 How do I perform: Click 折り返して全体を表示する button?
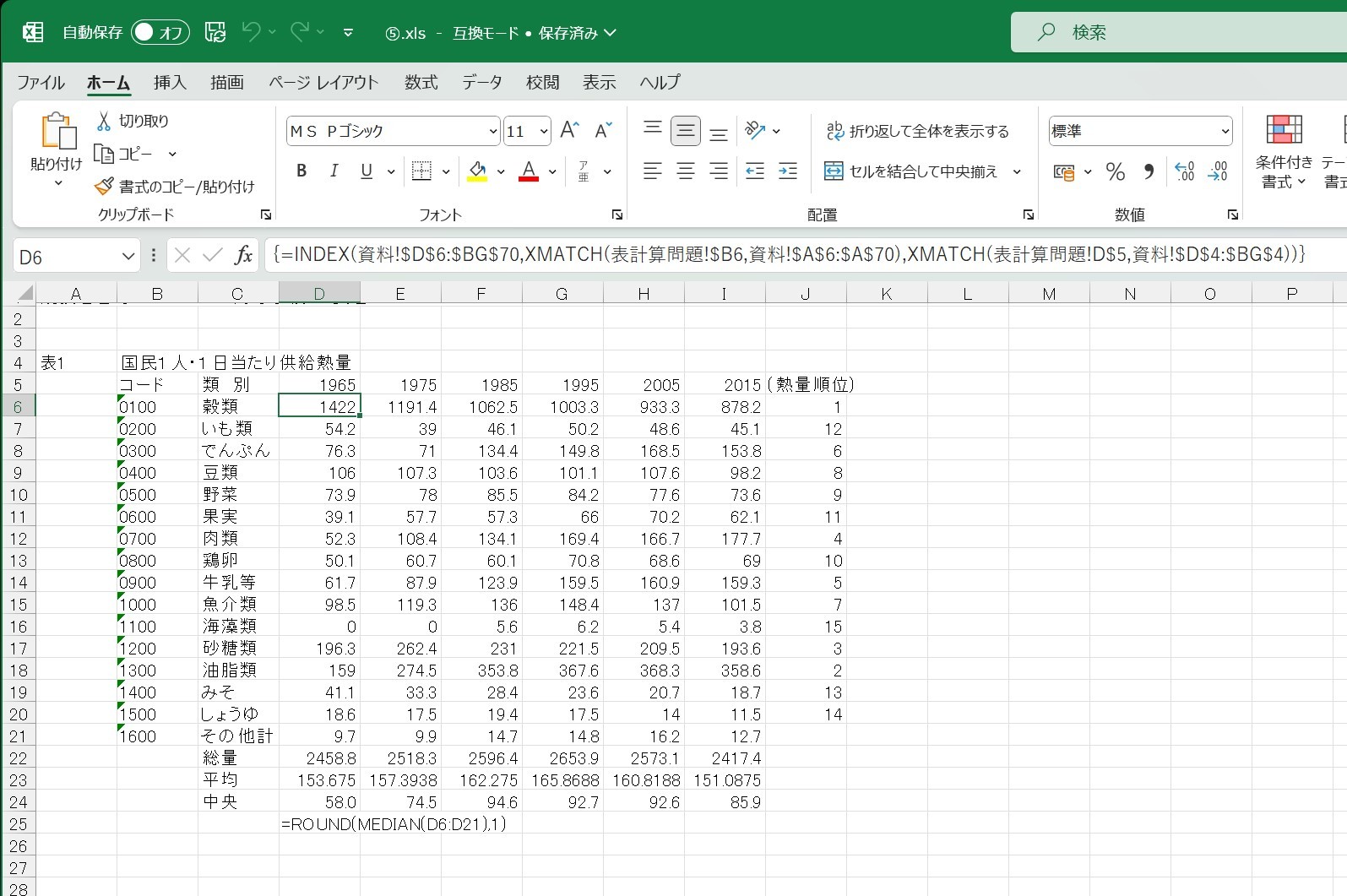point(917,131)
